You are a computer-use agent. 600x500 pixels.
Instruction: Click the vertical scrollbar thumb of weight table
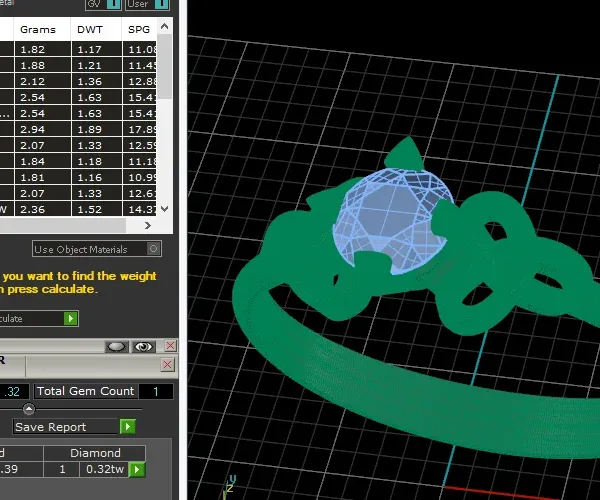pyautogui.click(x=165, y=67)
